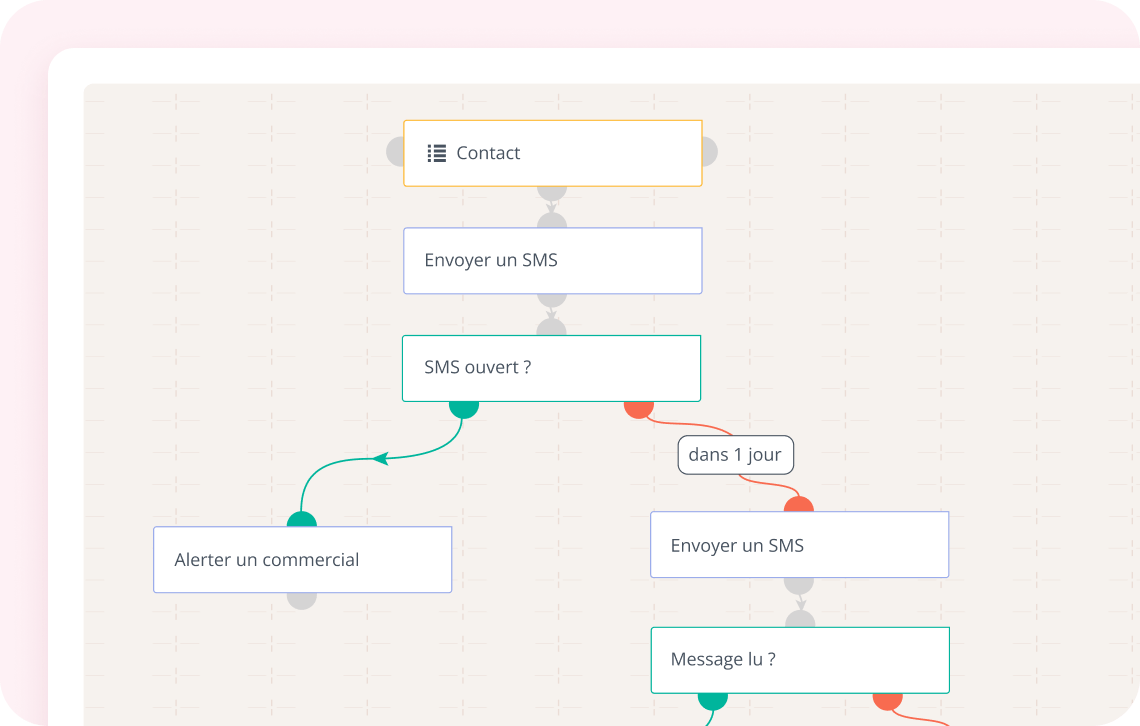The height and width of the screenshot is (726, 1140).
Task: Select the first Envoyer un SMS step
Action: (552, 261)
